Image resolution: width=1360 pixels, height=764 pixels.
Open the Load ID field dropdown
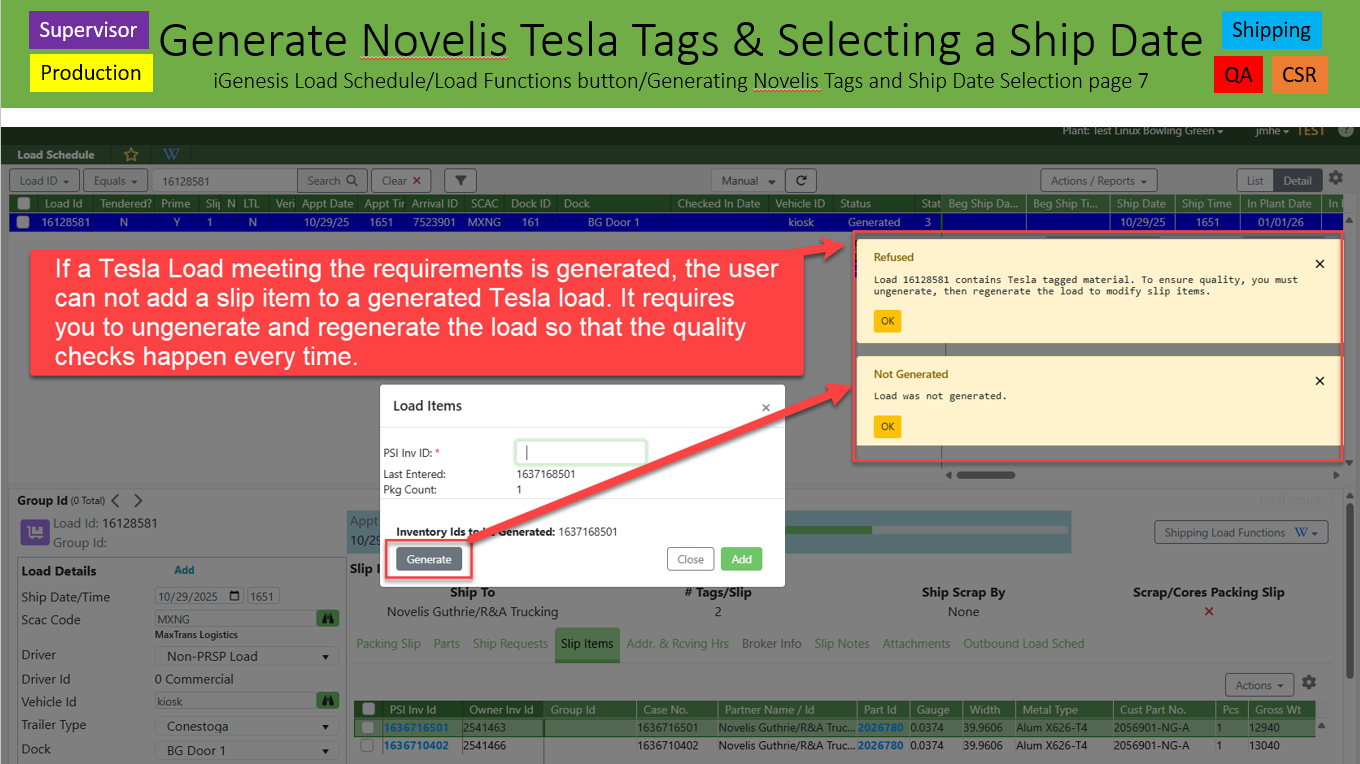45,181
